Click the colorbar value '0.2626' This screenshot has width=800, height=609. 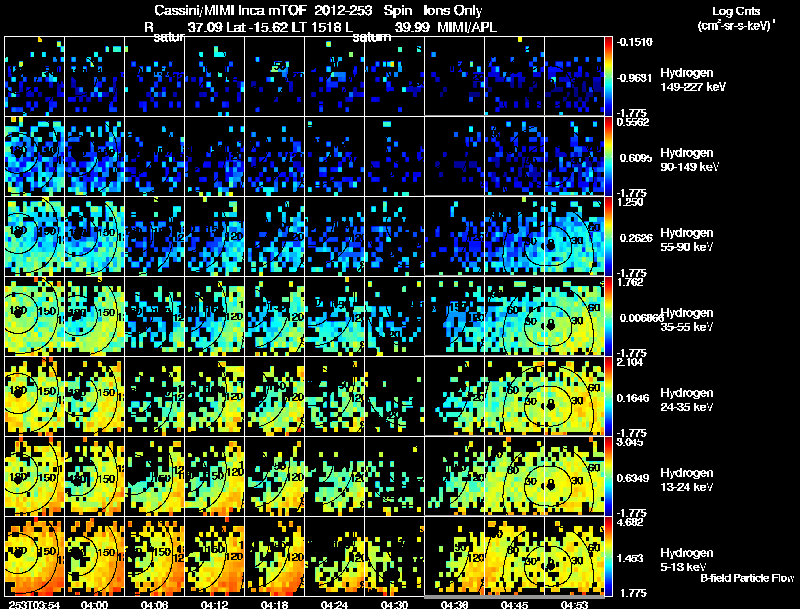point(635,238)
